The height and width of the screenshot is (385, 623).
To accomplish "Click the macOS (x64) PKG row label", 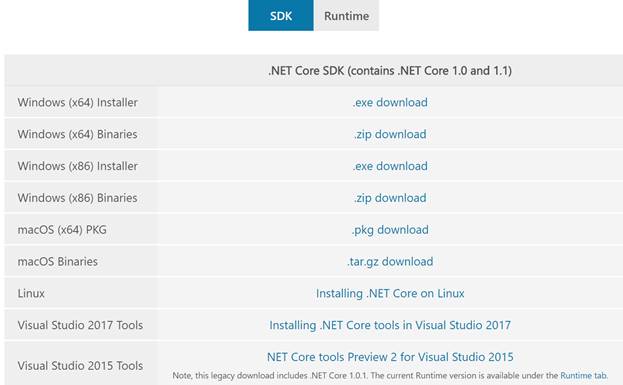I will click(62, 230).
